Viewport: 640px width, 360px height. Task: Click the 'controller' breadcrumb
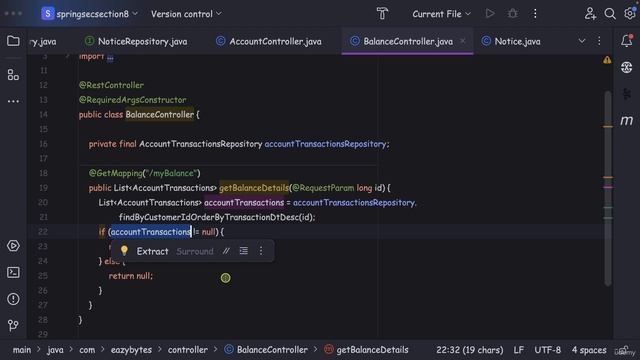tap(188, 350)
